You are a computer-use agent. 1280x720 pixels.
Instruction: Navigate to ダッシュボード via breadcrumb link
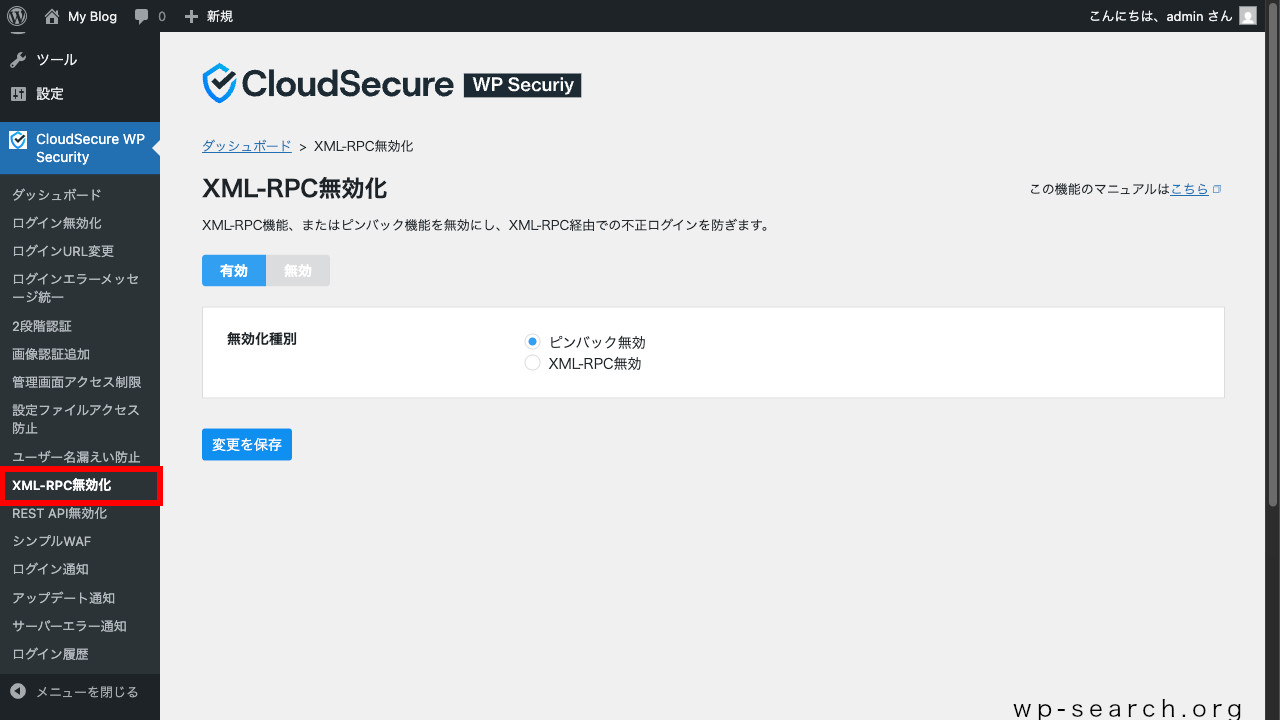tap(246, 145)
